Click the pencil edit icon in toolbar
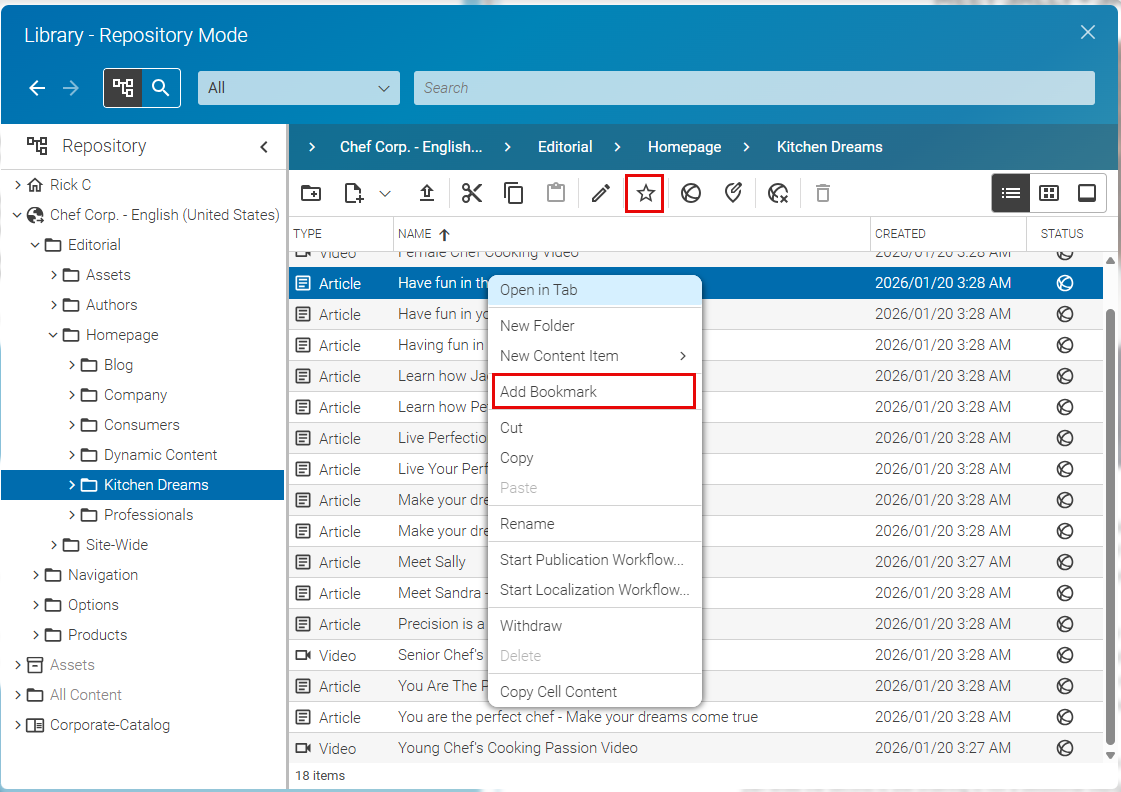Viewport: 1121px width, 792px height. tap(600, 193)
